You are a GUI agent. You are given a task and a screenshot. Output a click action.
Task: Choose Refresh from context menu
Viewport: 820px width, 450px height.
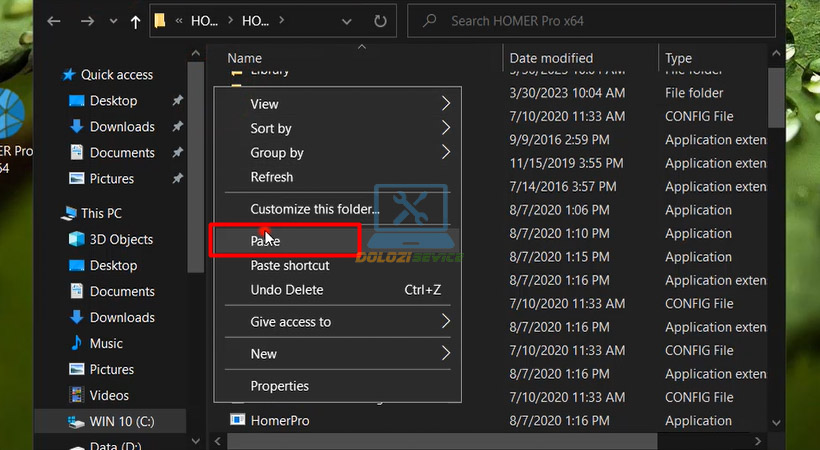tap(337, 177)
